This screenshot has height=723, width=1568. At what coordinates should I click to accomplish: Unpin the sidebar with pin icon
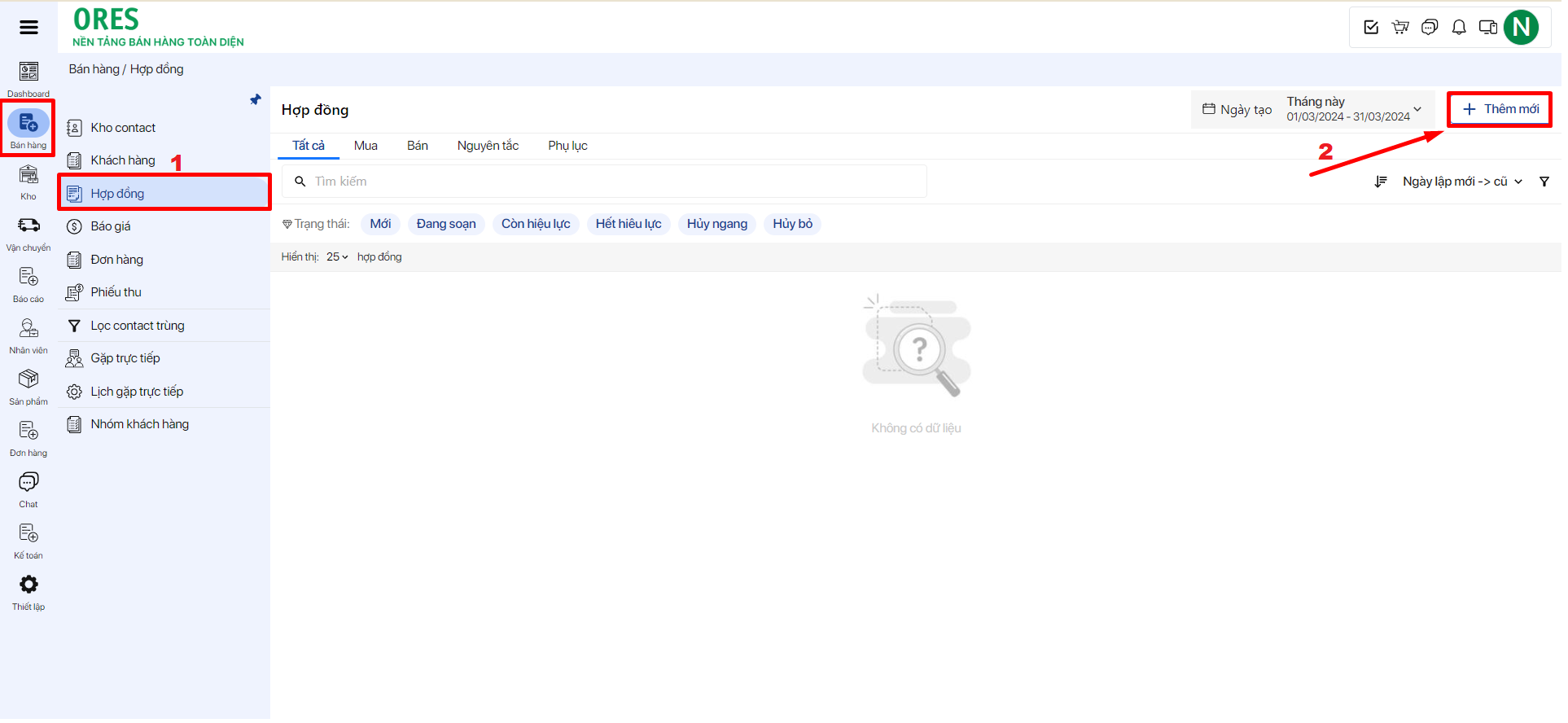pyautogui.click(x=256, y=99)
